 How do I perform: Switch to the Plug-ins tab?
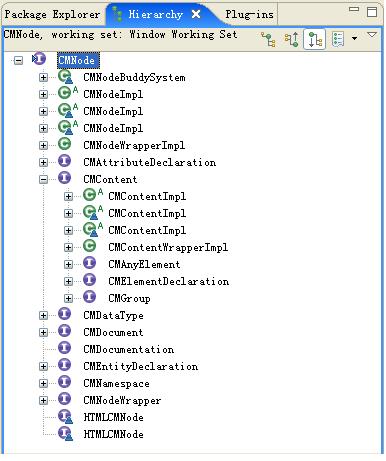pos(249,15)
